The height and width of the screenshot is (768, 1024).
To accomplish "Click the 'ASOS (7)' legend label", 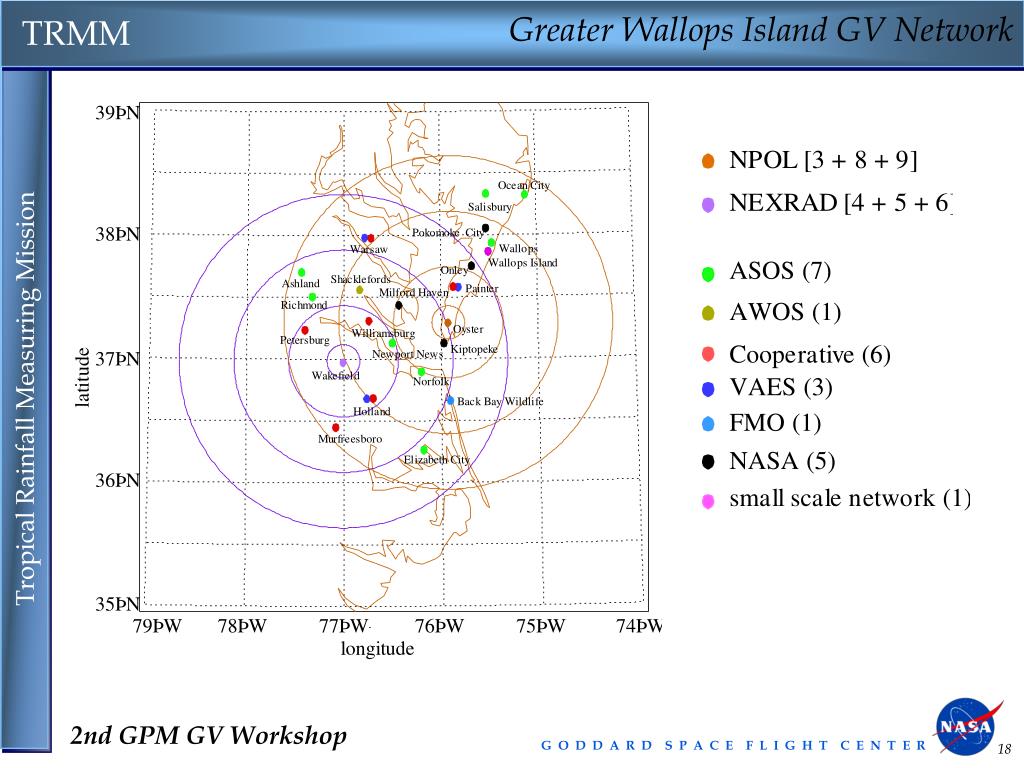I will (780, 271).
